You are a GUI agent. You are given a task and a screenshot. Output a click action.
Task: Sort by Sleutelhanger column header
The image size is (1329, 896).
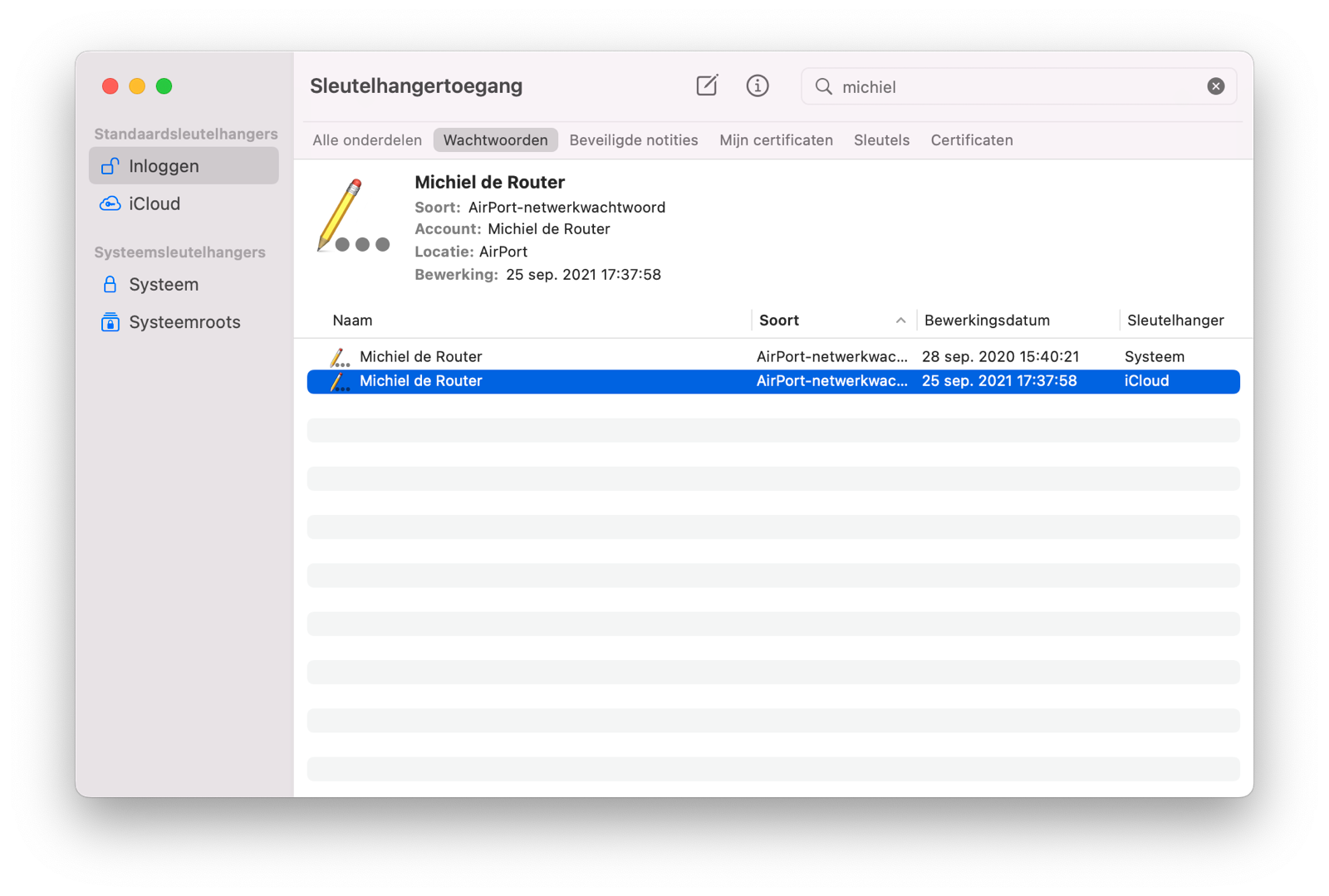(x=1175, y=321)
